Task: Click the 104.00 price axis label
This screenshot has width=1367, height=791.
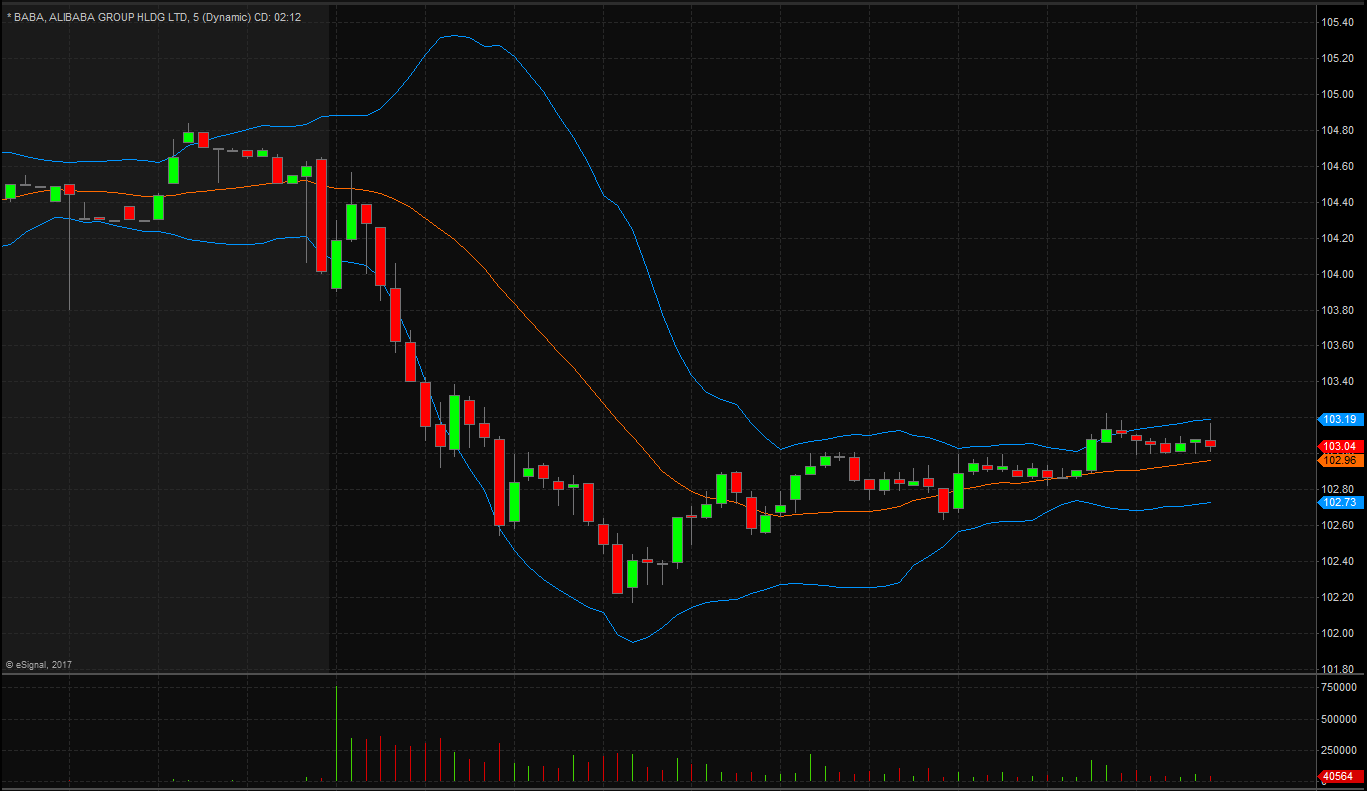Action: [1338, 274]
